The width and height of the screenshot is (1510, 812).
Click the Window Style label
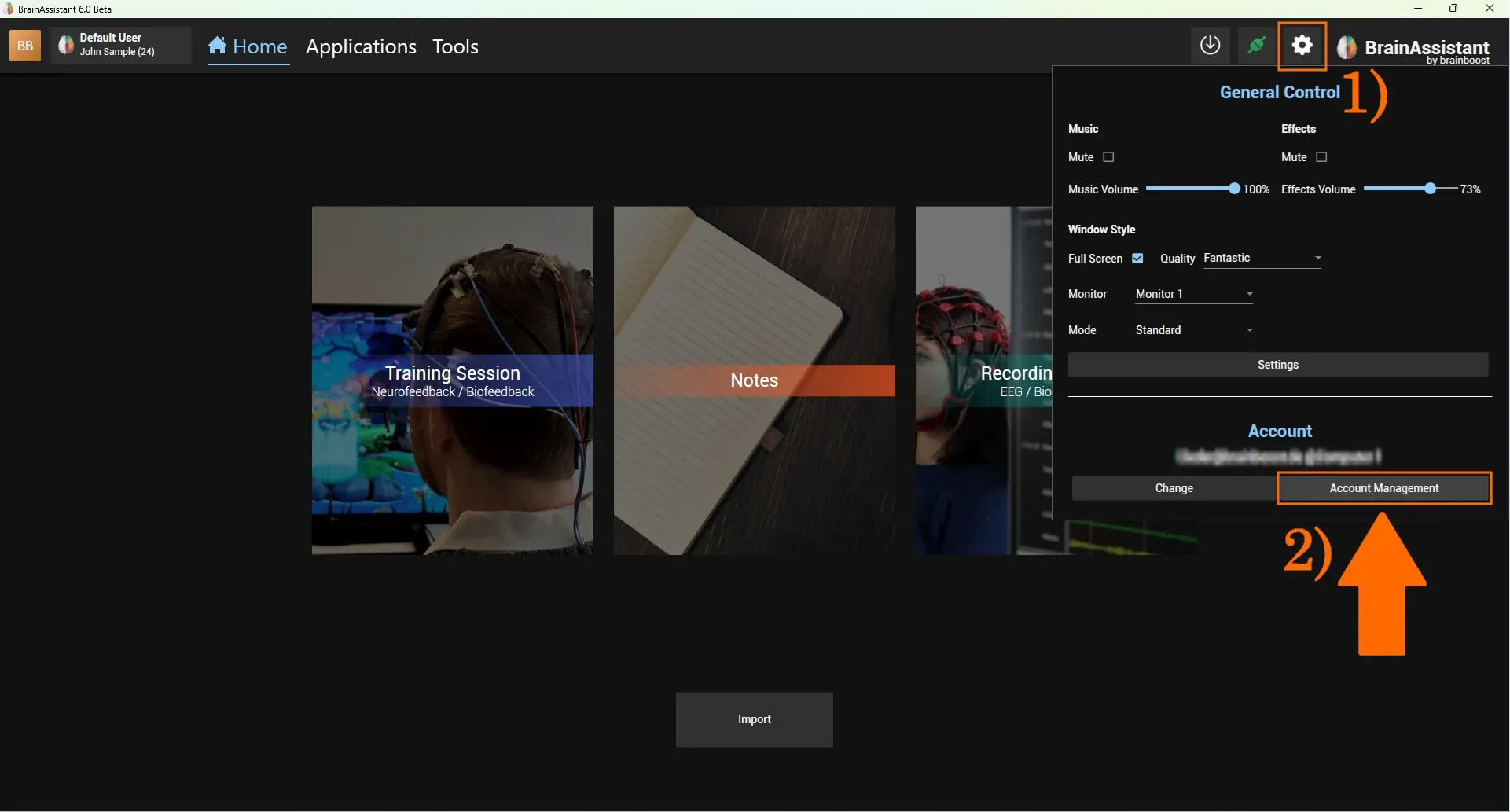click(1101, 230)
